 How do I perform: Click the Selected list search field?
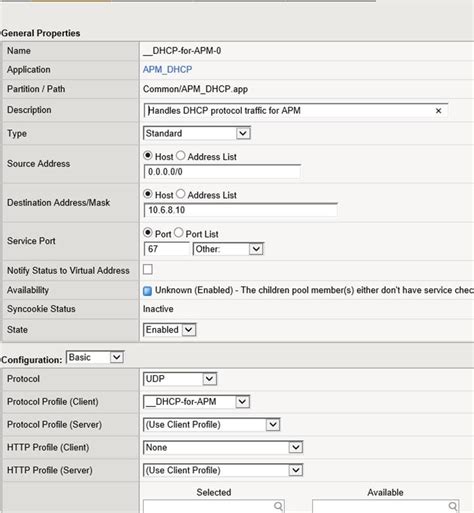pos(214,507)
